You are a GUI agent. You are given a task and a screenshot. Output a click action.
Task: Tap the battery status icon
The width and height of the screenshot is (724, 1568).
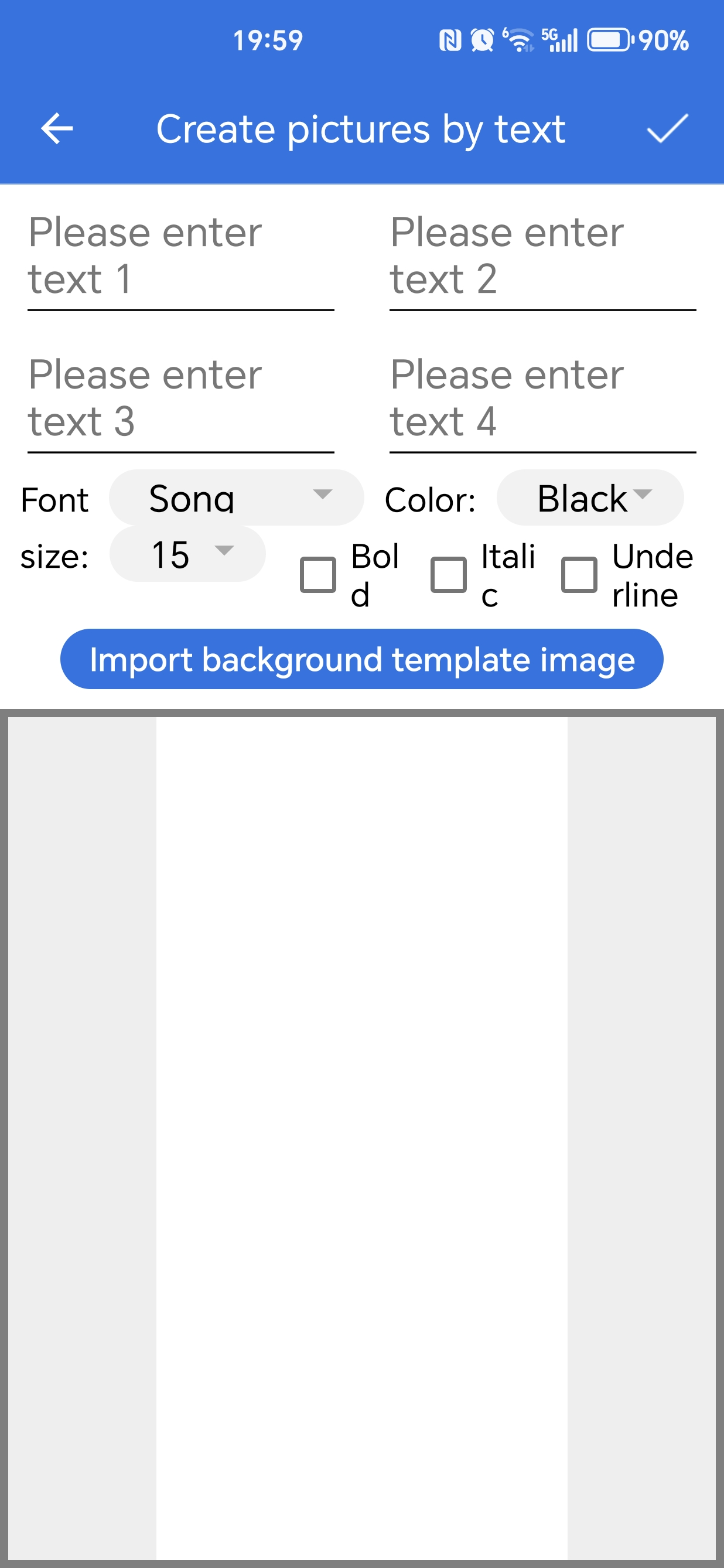pos(609,41)
